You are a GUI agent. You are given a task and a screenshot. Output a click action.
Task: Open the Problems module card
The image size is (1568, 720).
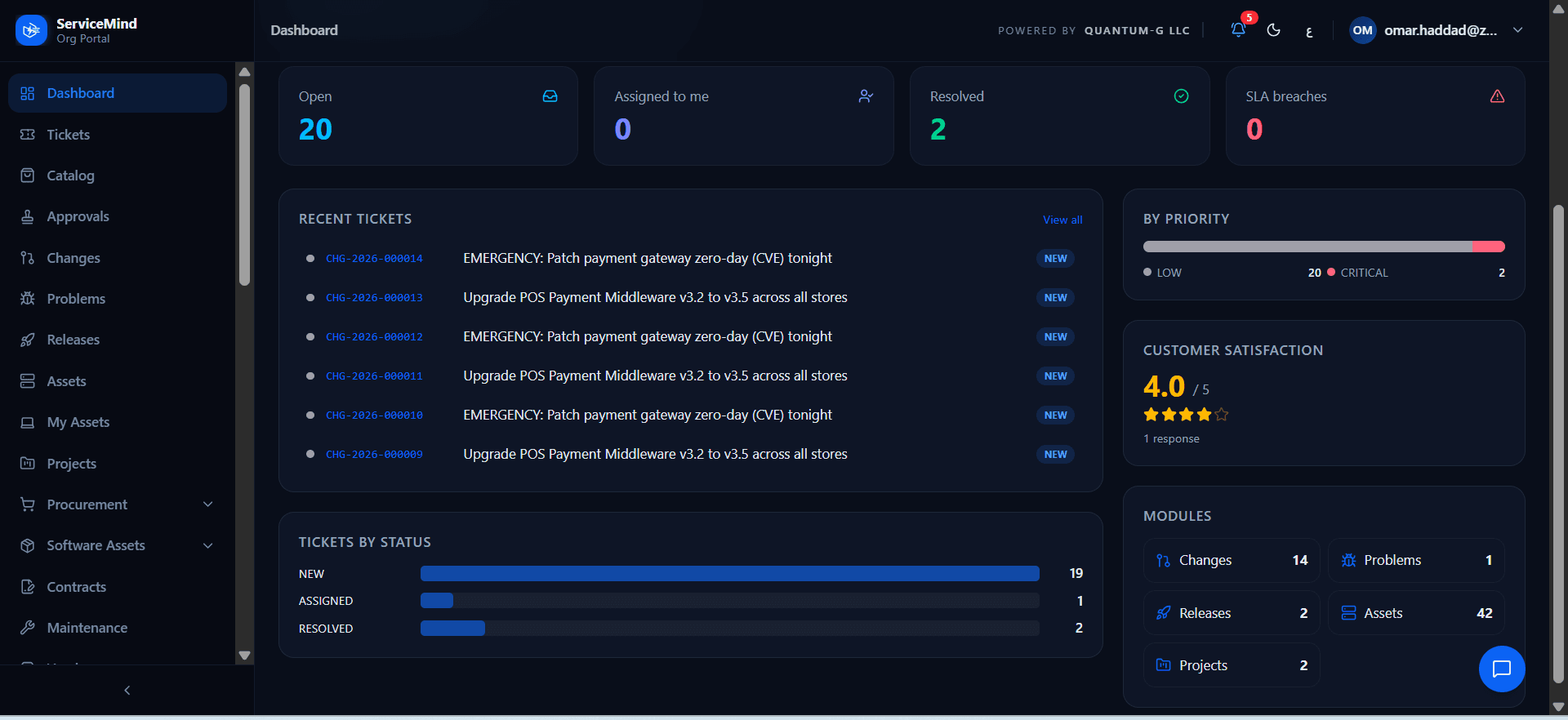tap(1416, 560)
